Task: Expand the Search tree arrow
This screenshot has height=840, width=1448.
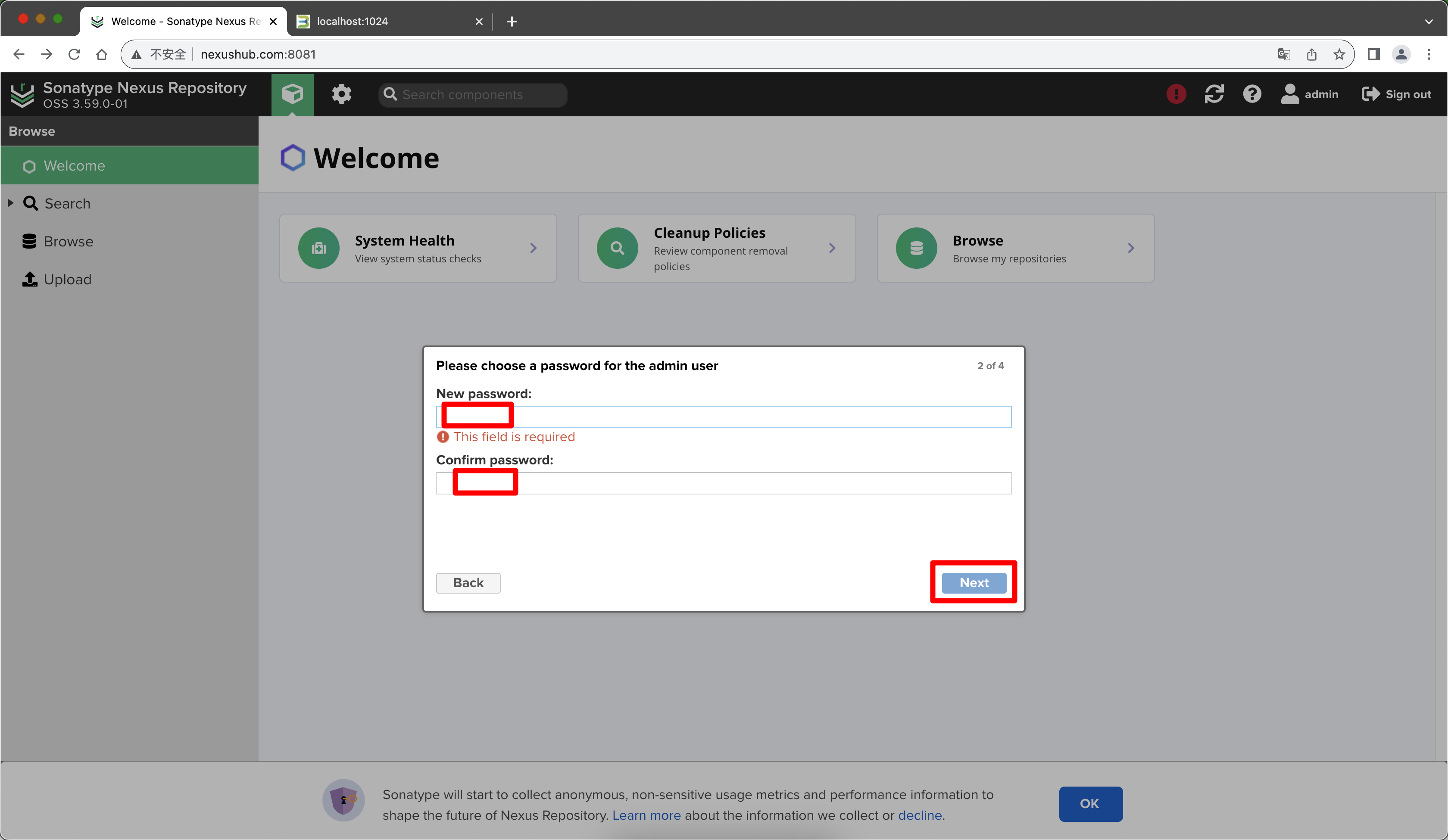Action: [10, 203]
